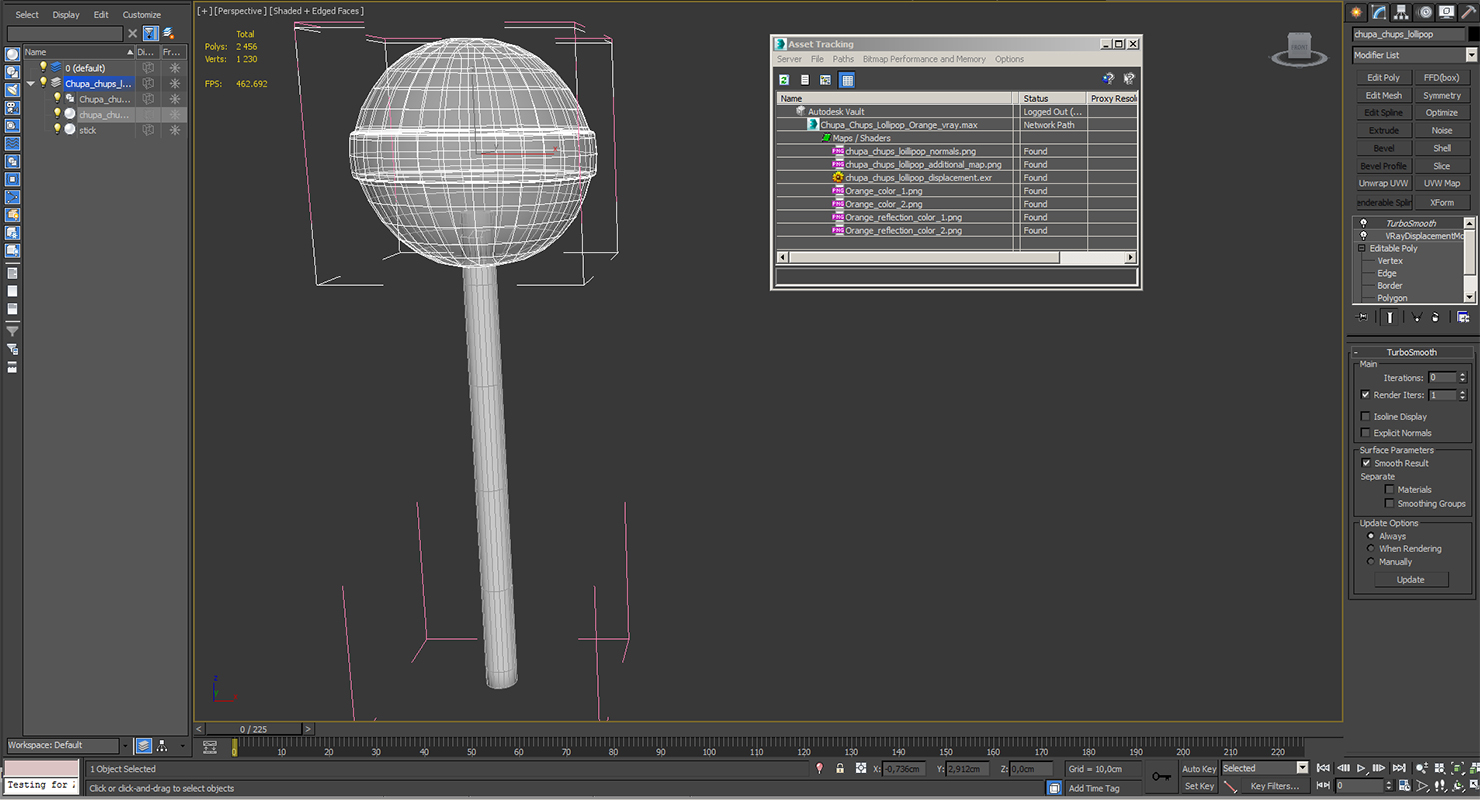Check Separate by Smoothing Groups

coord(1390,503)
